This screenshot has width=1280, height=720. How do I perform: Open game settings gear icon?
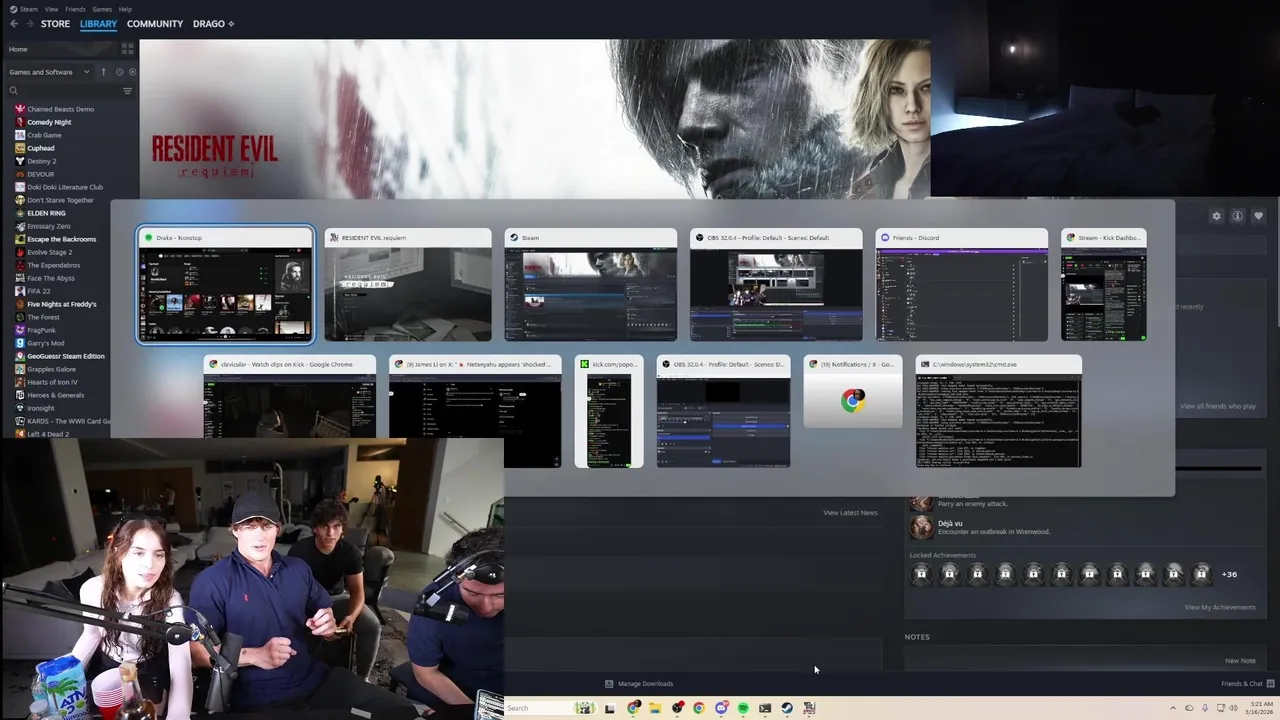[1216, 216]
